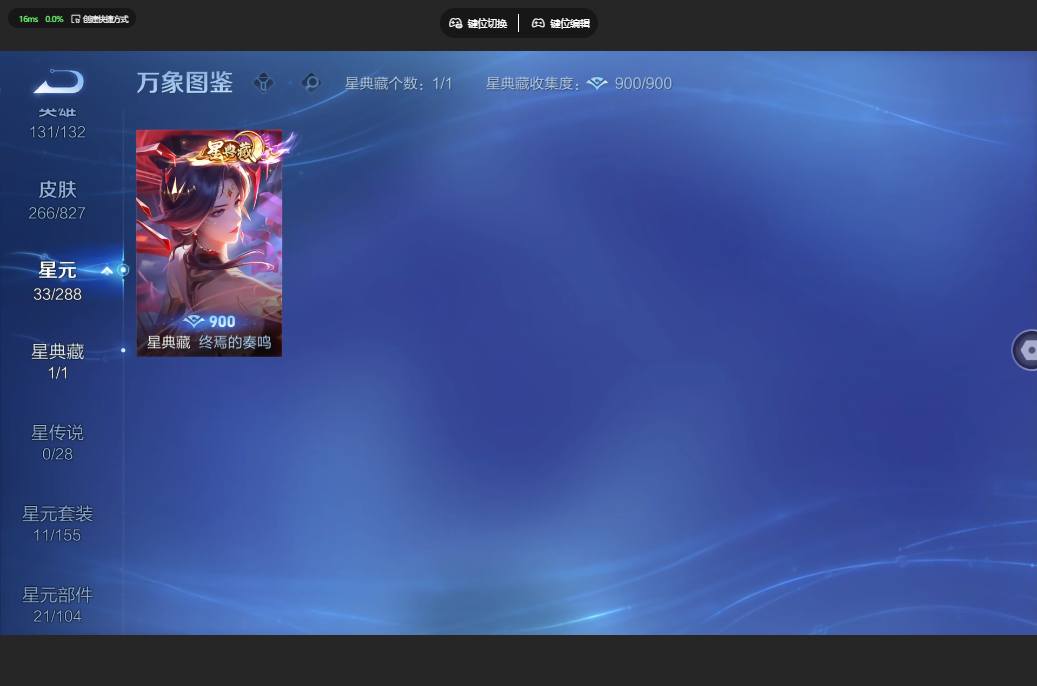Click the back arrow icon
Viewport: 1037px width, 686px height.
pyautogui.click(x=58, y=82)
